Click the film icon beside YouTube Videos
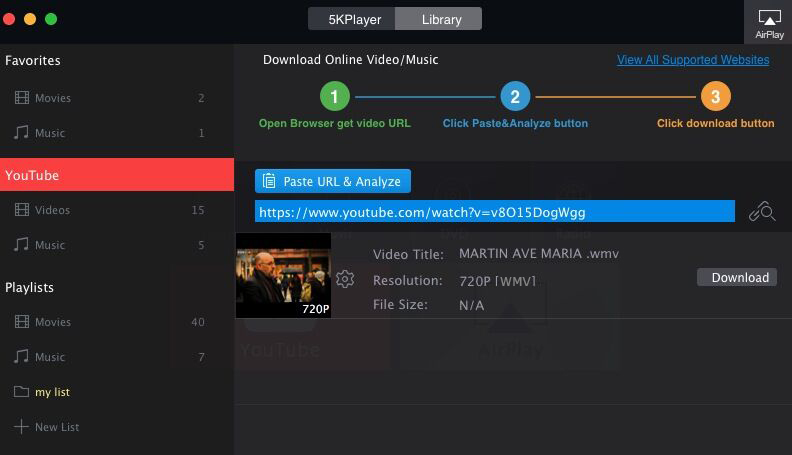 coord(21,210)
